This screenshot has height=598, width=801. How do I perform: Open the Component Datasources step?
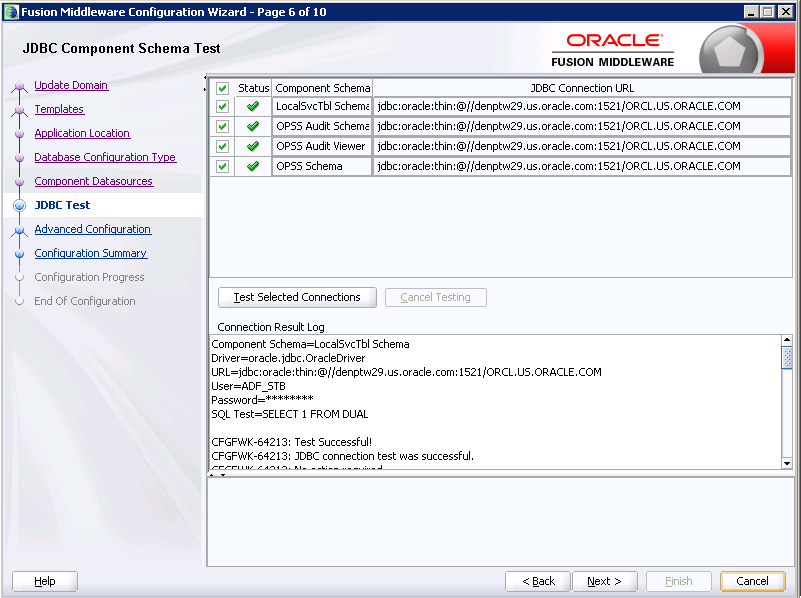(93, 181)
